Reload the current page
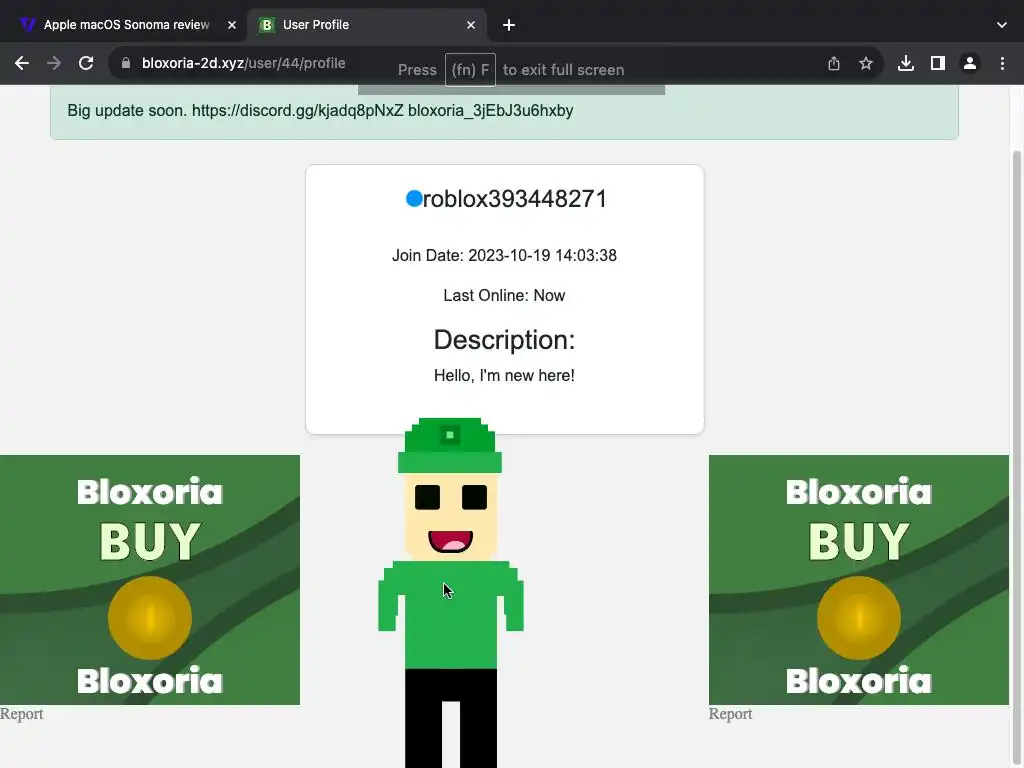Screen dimensions: 1024x768 tap(86, 63)
